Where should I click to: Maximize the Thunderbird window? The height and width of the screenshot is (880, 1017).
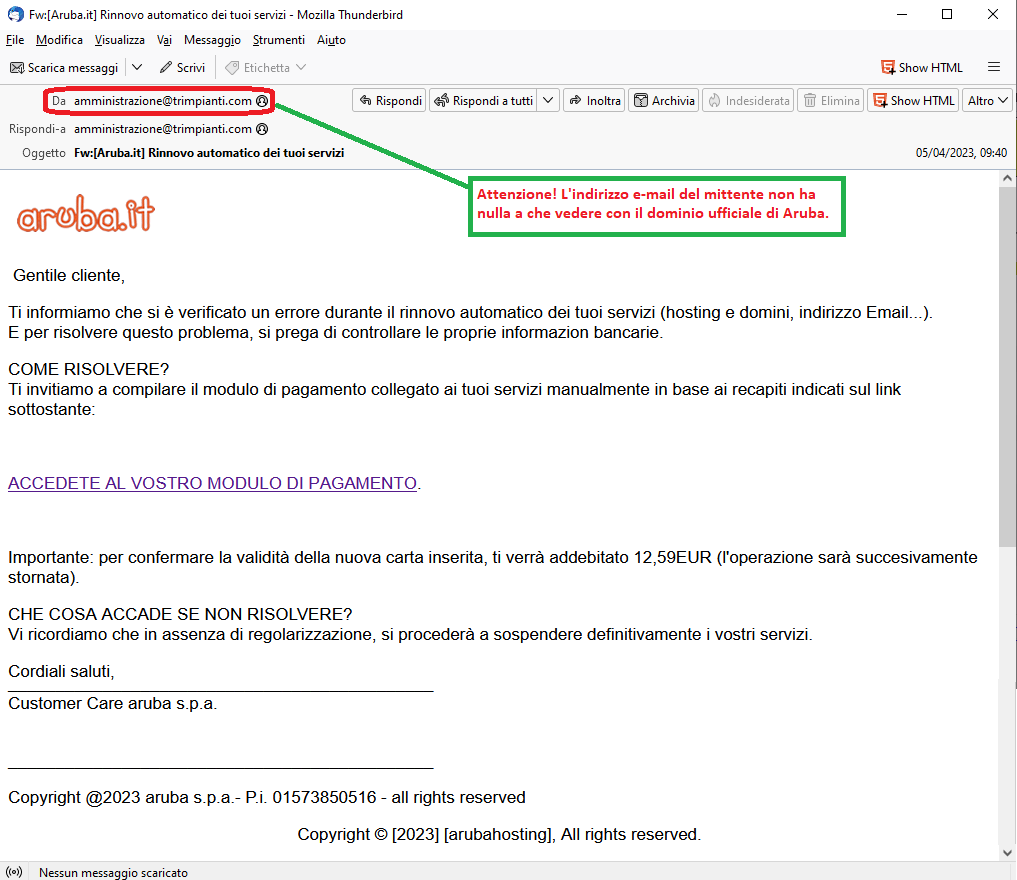tap(947, 14)
